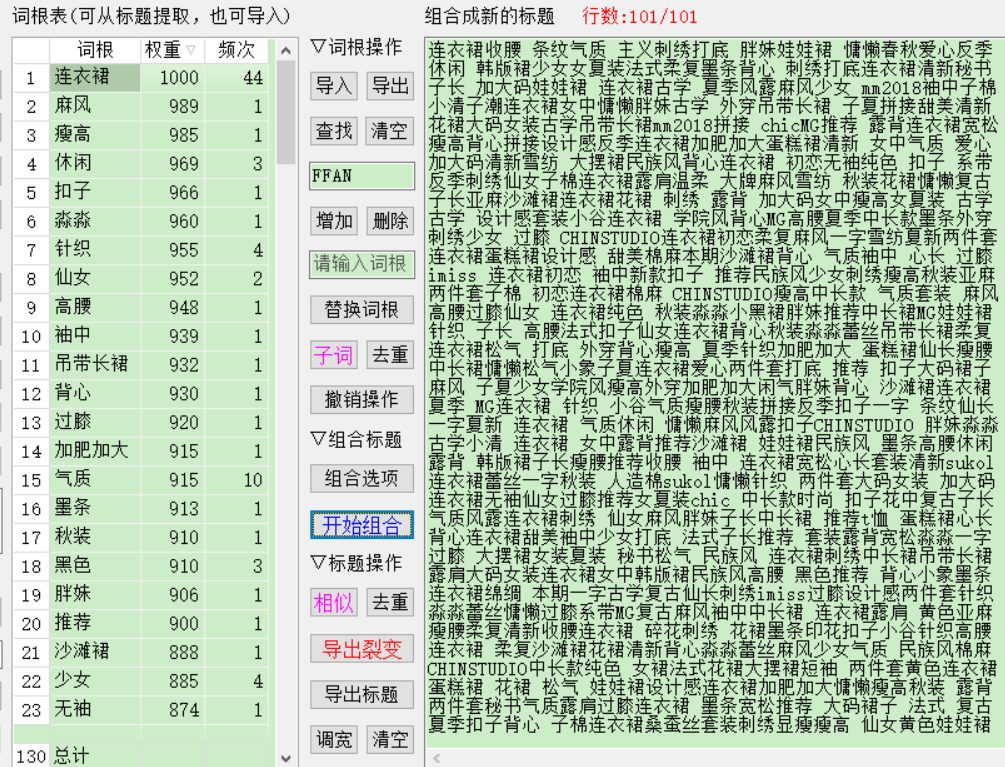The height and width of the screenshot is (767, 1005).
Task: Click the red 导出裂变 button
Action: click(x=361, y=649)
